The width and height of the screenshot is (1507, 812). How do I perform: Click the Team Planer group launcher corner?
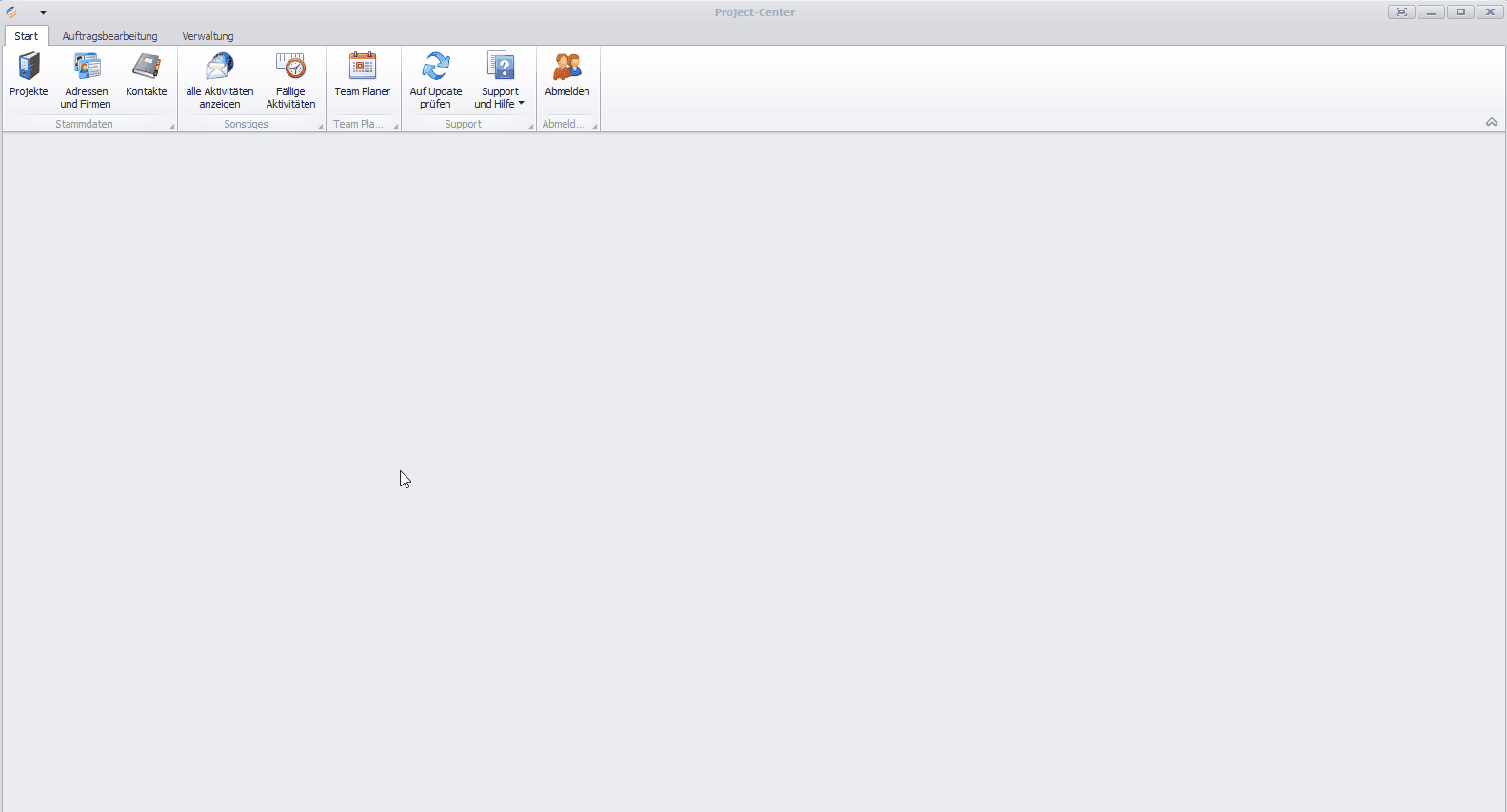coord(395,126)
